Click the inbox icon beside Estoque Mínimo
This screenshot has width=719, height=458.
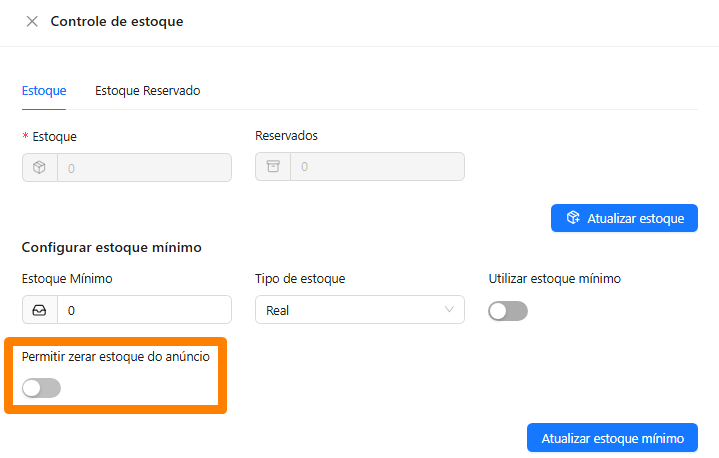(x=39, y=310)
